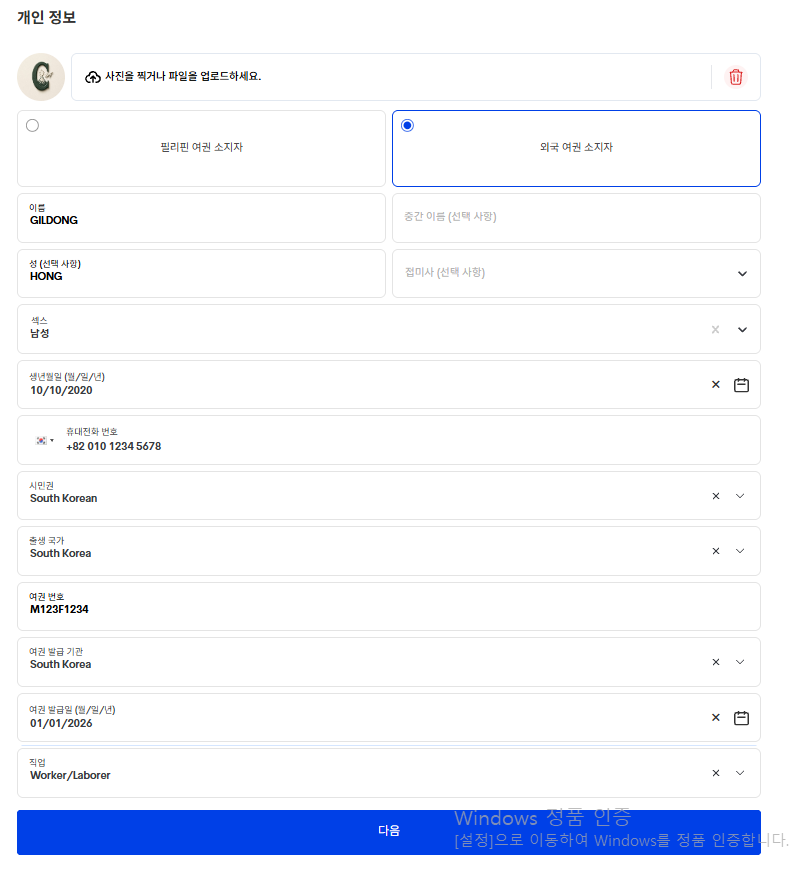Select the 필리핀 여권 소지자 radio button
791x882 pixels.
[x=33, y=125]
